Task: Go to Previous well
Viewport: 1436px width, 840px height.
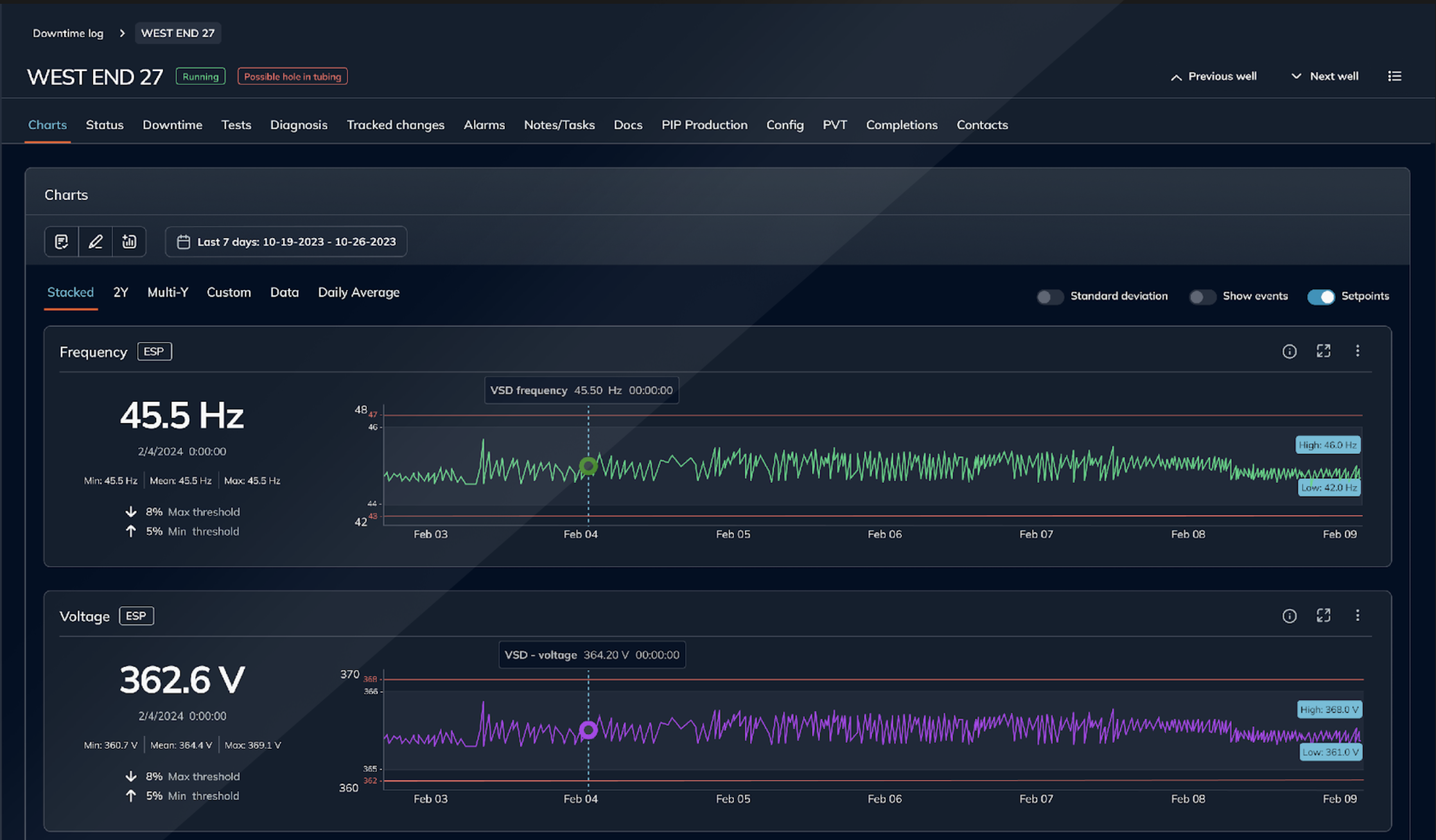Action: 1213,76
